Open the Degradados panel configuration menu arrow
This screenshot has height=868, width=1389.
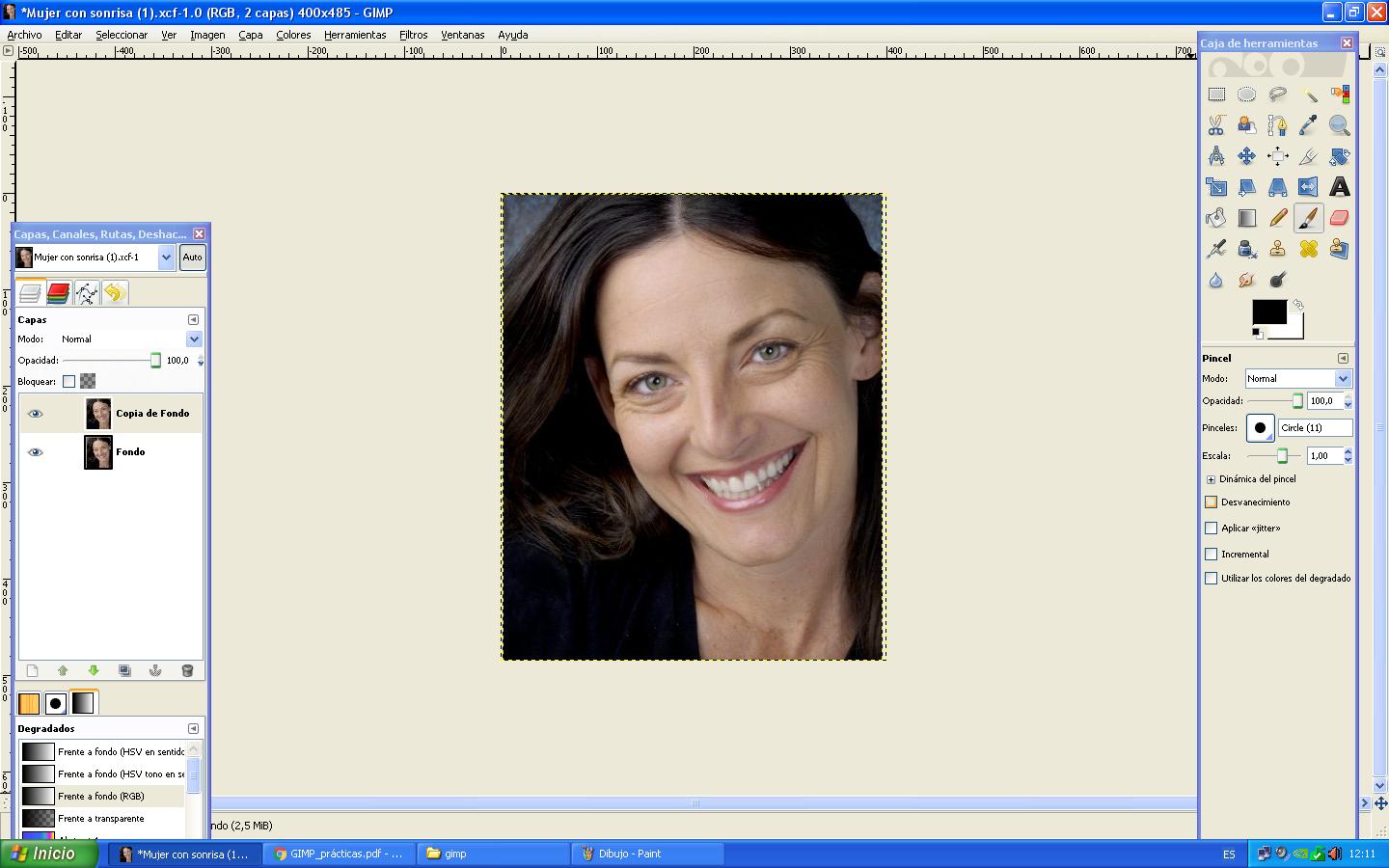[193, 729]
